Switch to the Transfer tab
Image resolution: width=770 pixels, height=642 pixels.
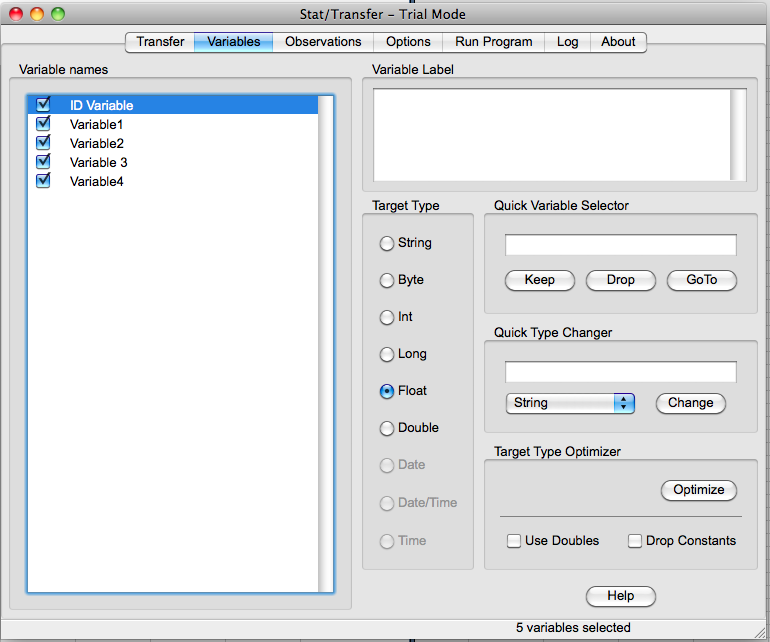pos(160,42)
